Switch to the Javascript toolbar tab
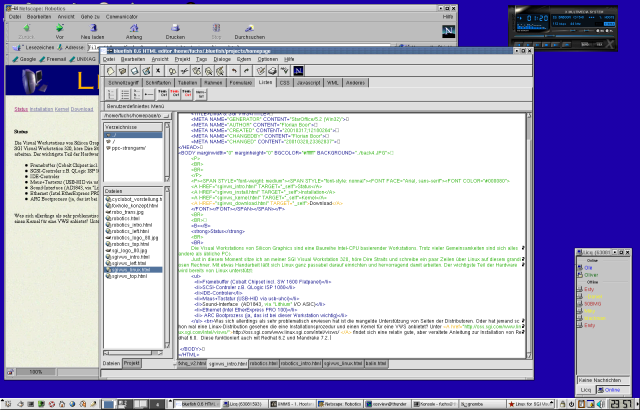Viewport: 640px width, 410px height. tap(308, 83)
